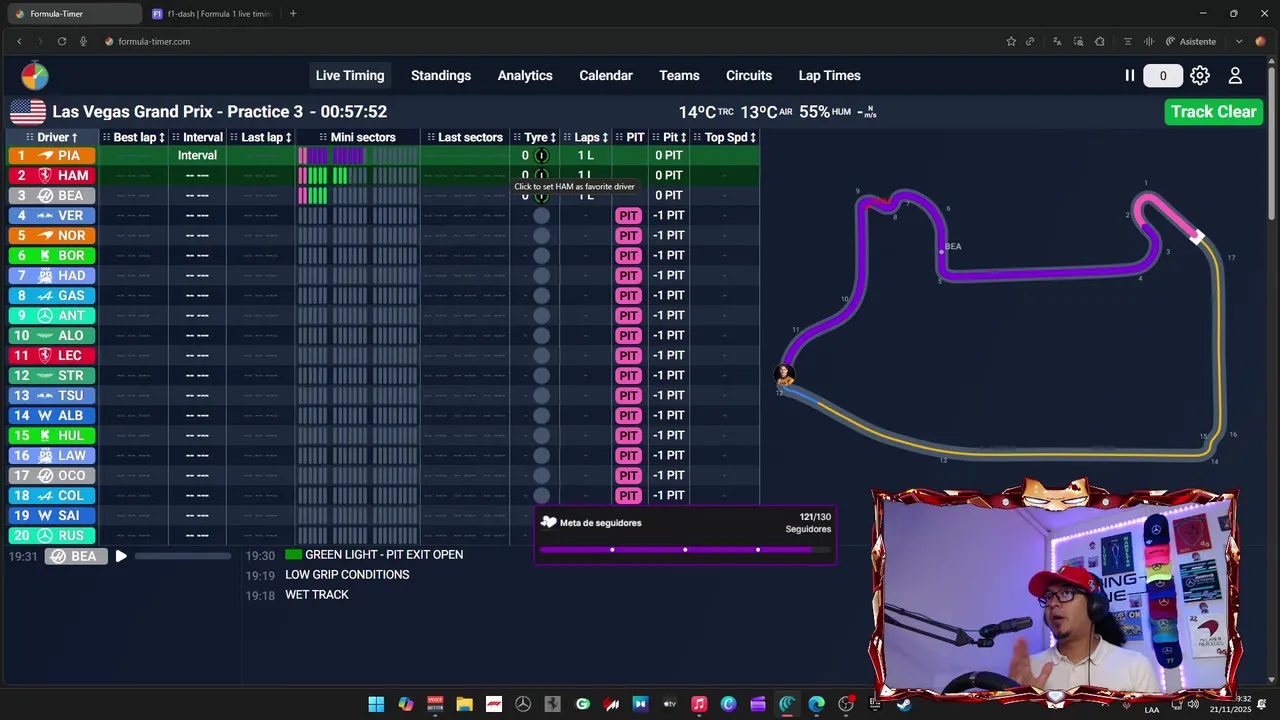Open File Explorer from the taskbar
Image resolution: width=1280 pixels, height=720 pixels.
click(465, 704)
